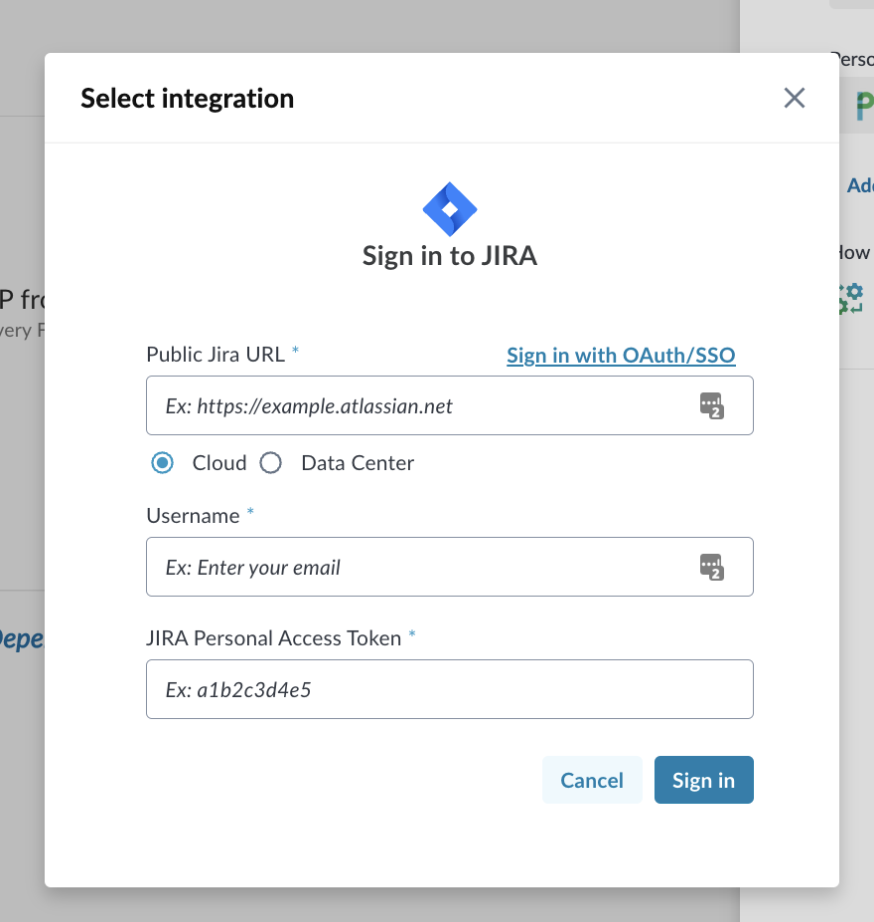Screen dimensions: 874x922
Task: Click the Select integration title text
Action: tap(187, 98)
